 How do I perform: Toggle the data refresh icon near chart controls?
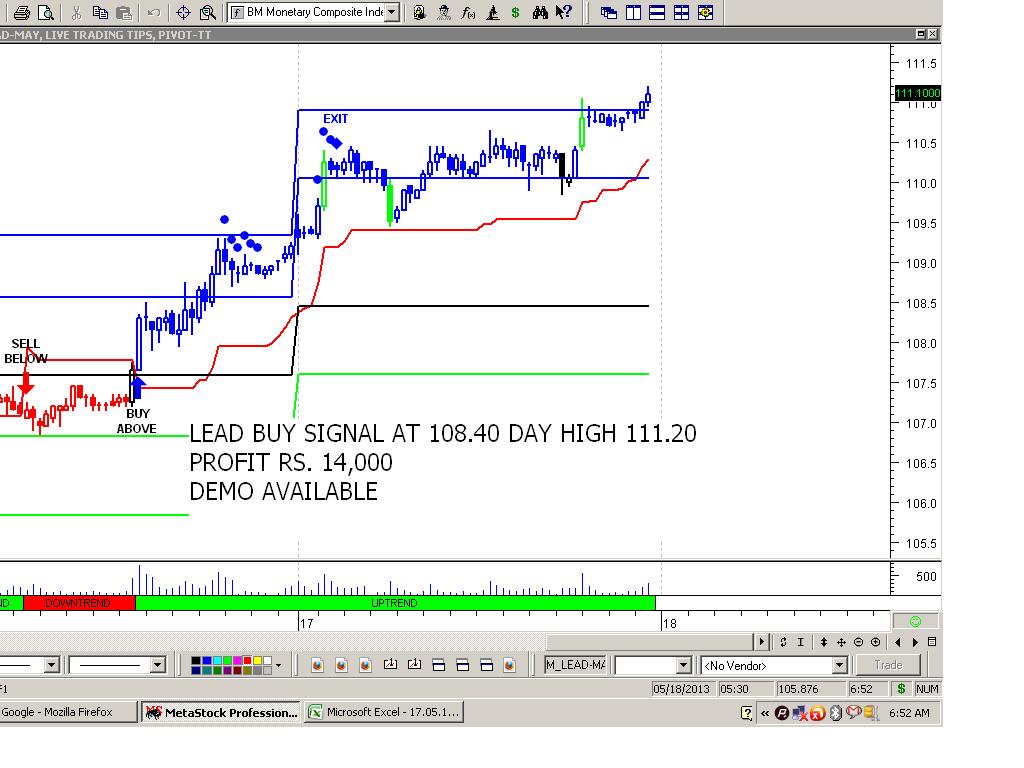pos(783,641)
